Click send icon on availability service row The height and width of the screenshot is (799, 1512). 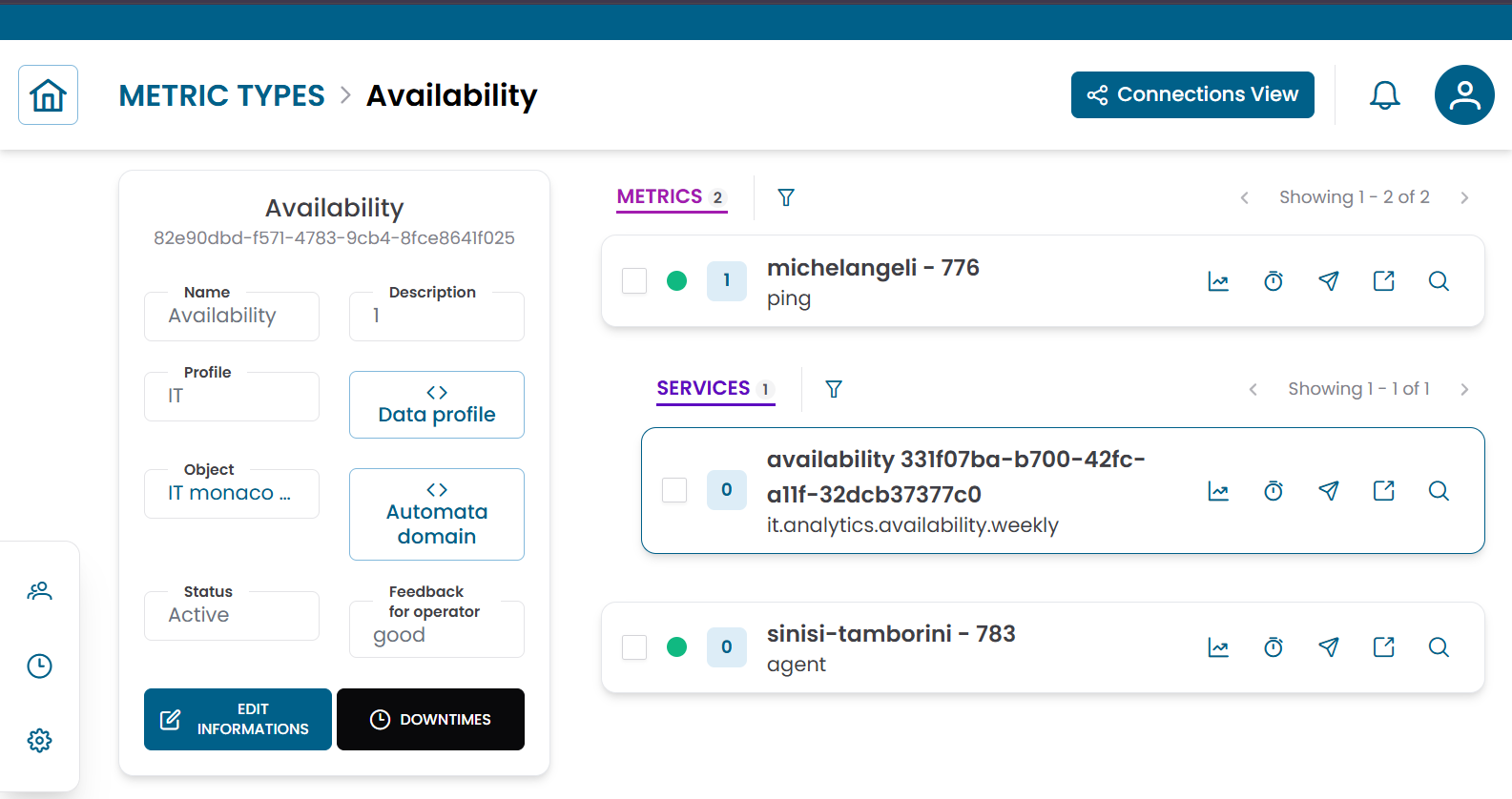coord(1328,491)
